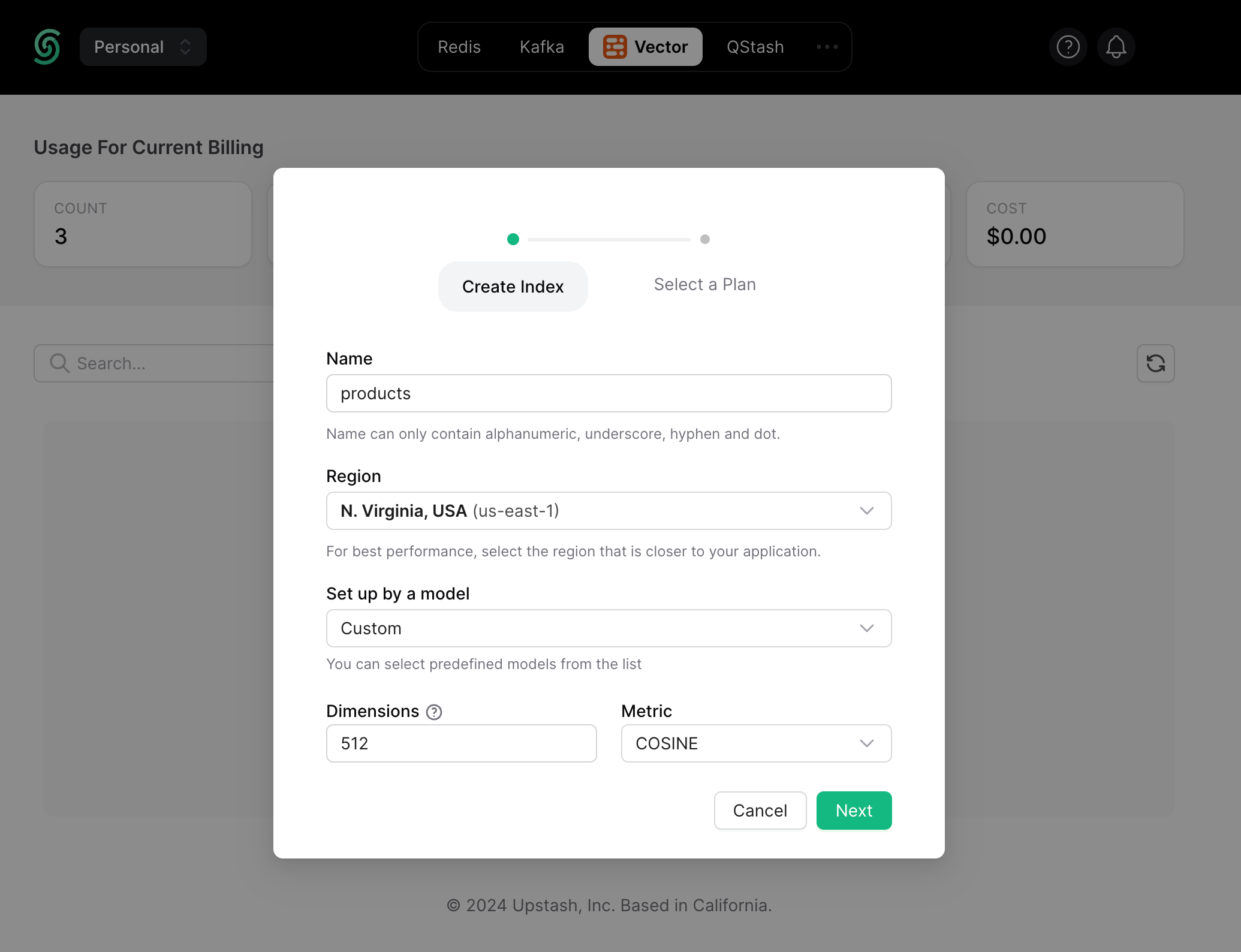The height and width of the screenshot is (952, 1241).
Task: Open the Select a Plan step
Action: (704, 284)
